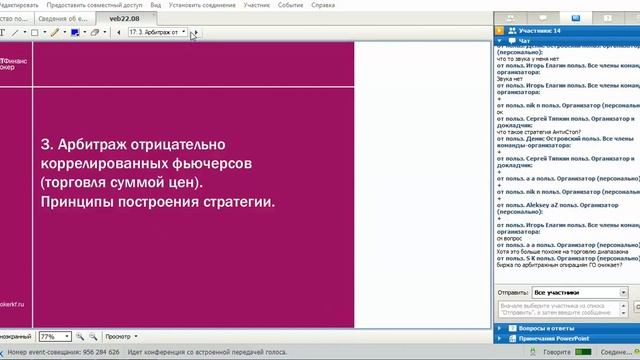
Task: Open the annotation color palette arrow
Action: click(x=84, y=32)
